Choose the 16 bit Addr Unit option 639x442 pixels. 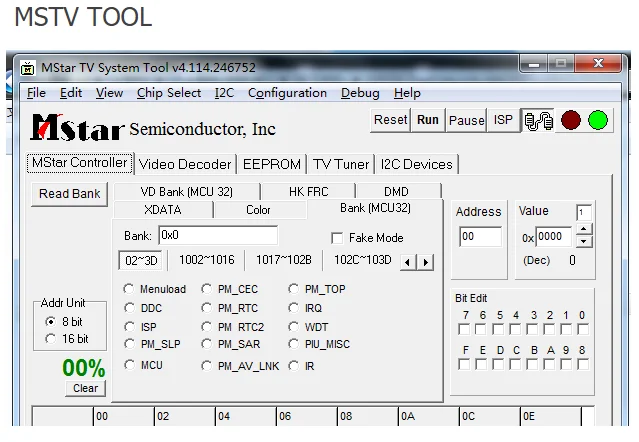click(x=51, y=339)
